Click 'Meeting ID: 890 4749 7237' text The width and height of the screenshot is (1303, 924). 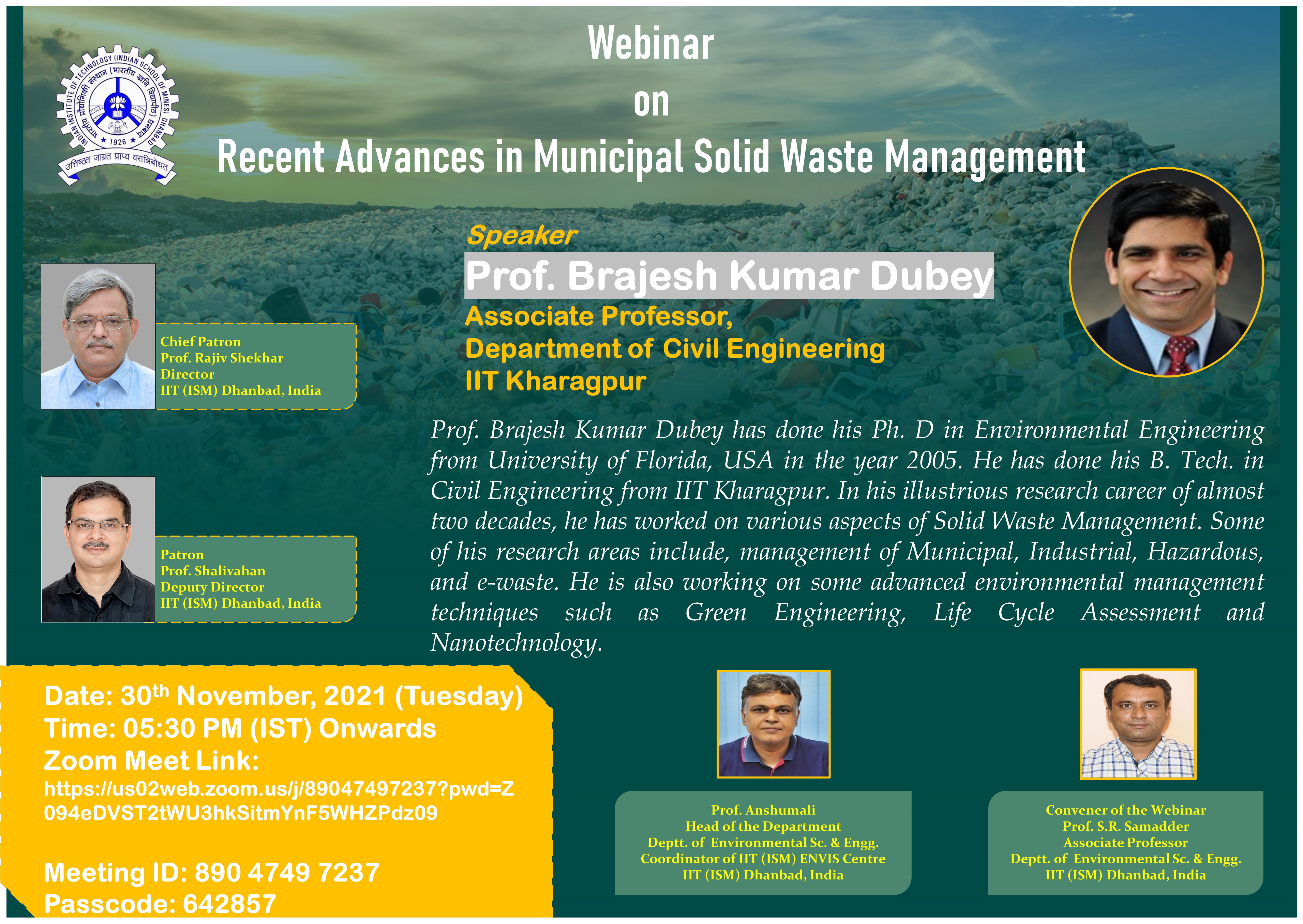212,873
